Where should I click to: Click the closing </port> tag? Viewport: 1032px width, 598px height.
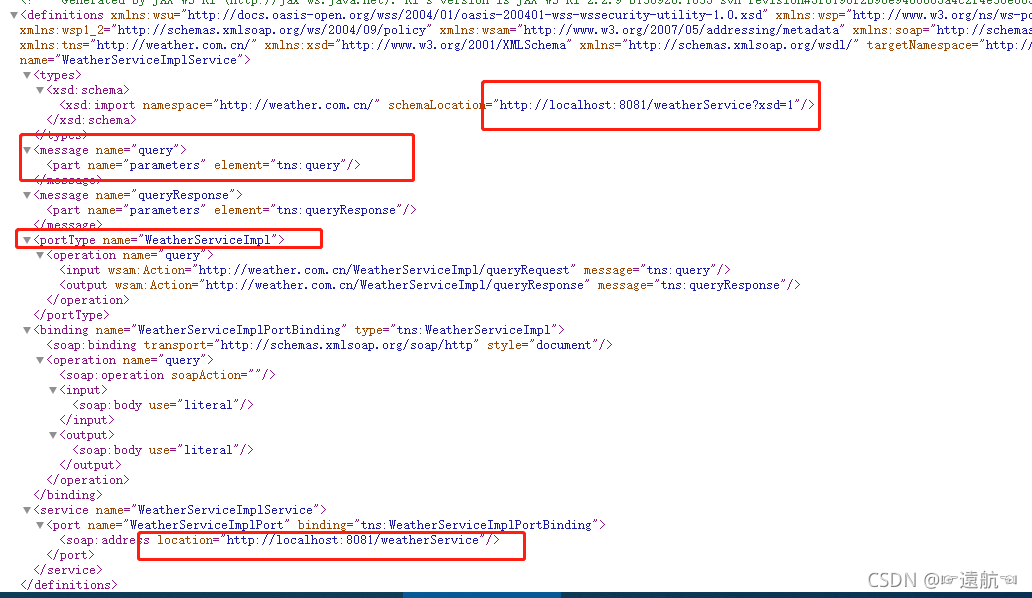pyautogui.click(x=70, y=555)
